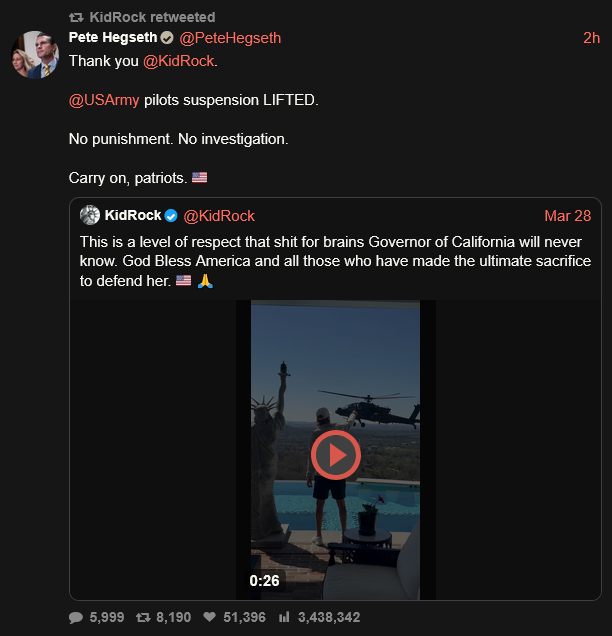The width and height of the screenshot is (612, 636).
Task: Click the KidRock retweeted label
Action: click(152, 17)
